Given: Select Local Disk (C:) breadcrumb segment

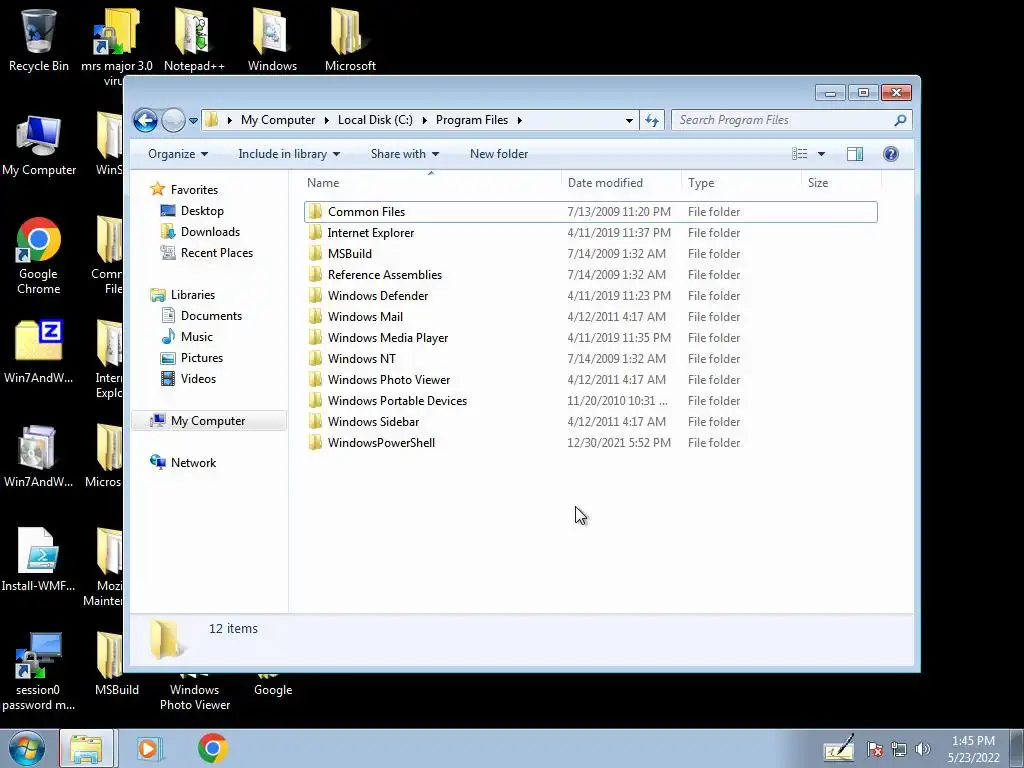Looking at the screenshot, I should click(x=375, y=120).
